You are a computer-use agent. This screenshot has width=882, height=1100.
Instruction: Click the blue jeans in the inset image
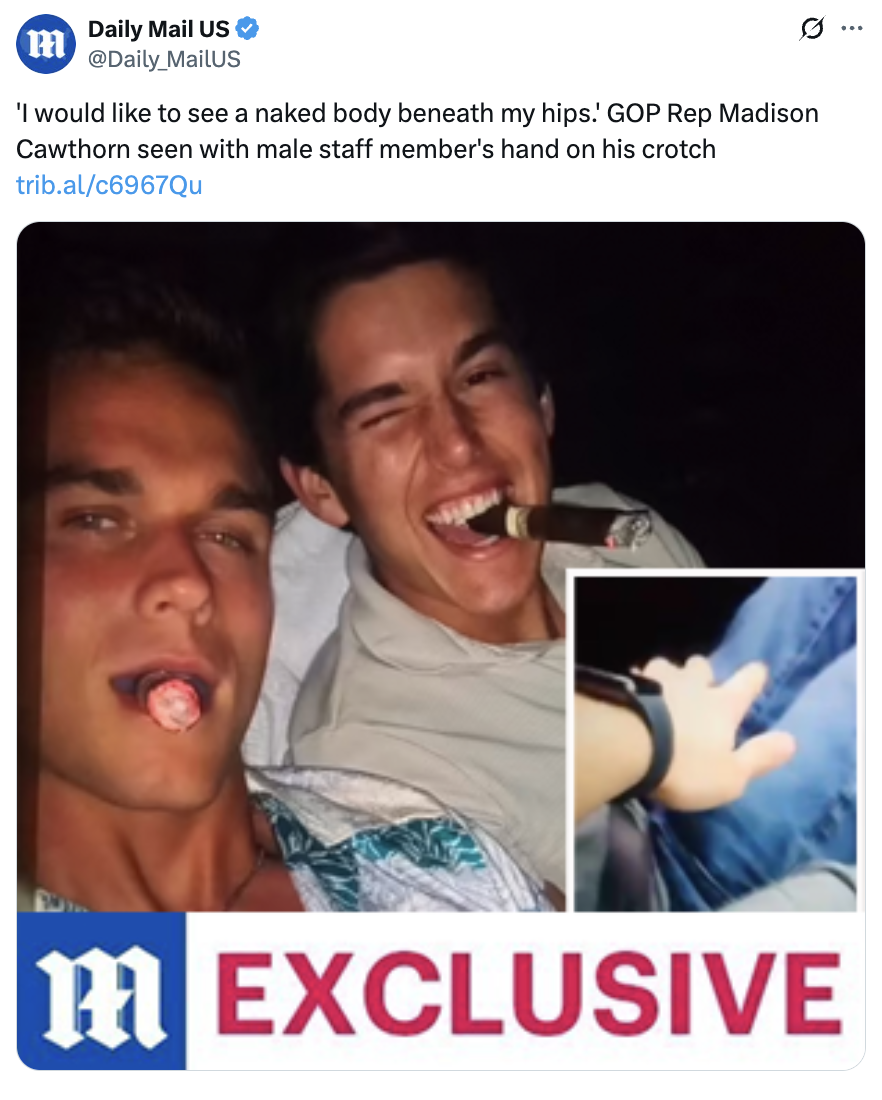tap(786, 758)
